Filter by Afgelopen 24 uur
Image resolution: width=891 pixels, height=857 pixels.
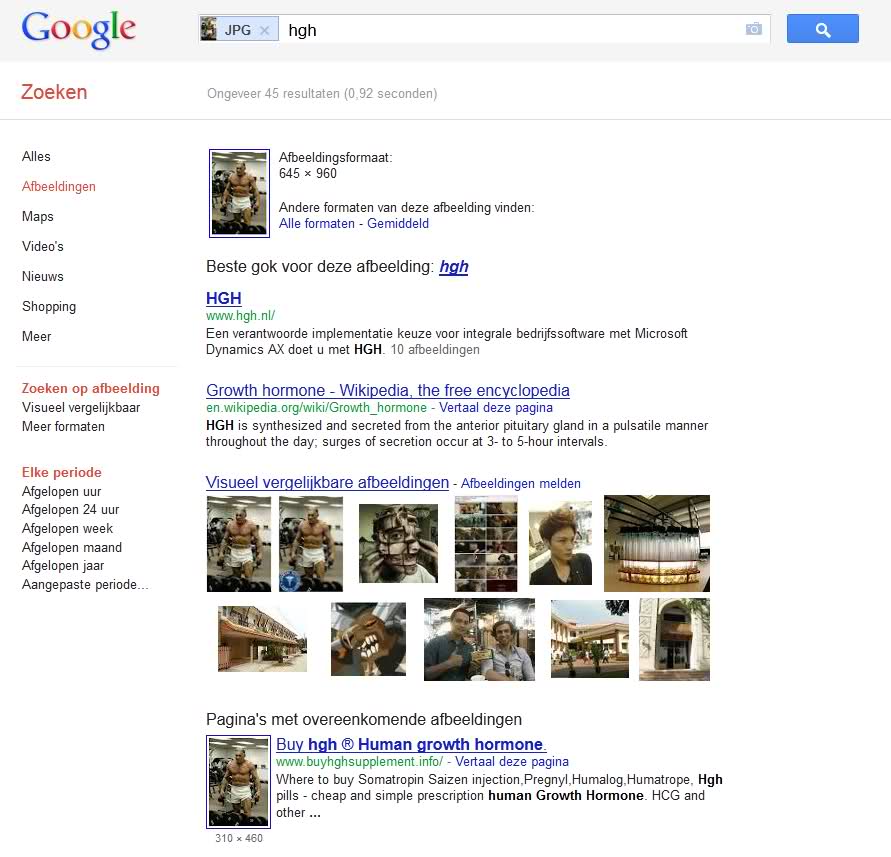click(x=70, y=510)
